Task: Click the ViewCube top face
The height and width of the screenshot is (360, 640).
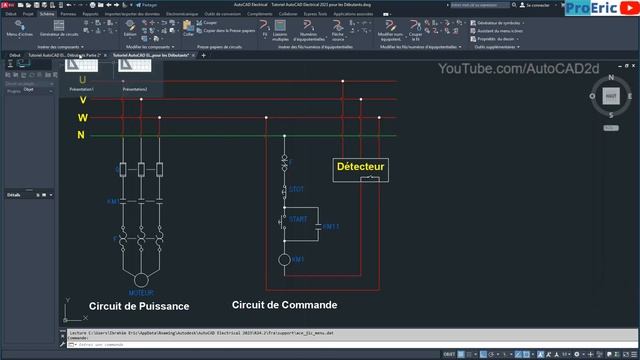Action: [611, 96]
